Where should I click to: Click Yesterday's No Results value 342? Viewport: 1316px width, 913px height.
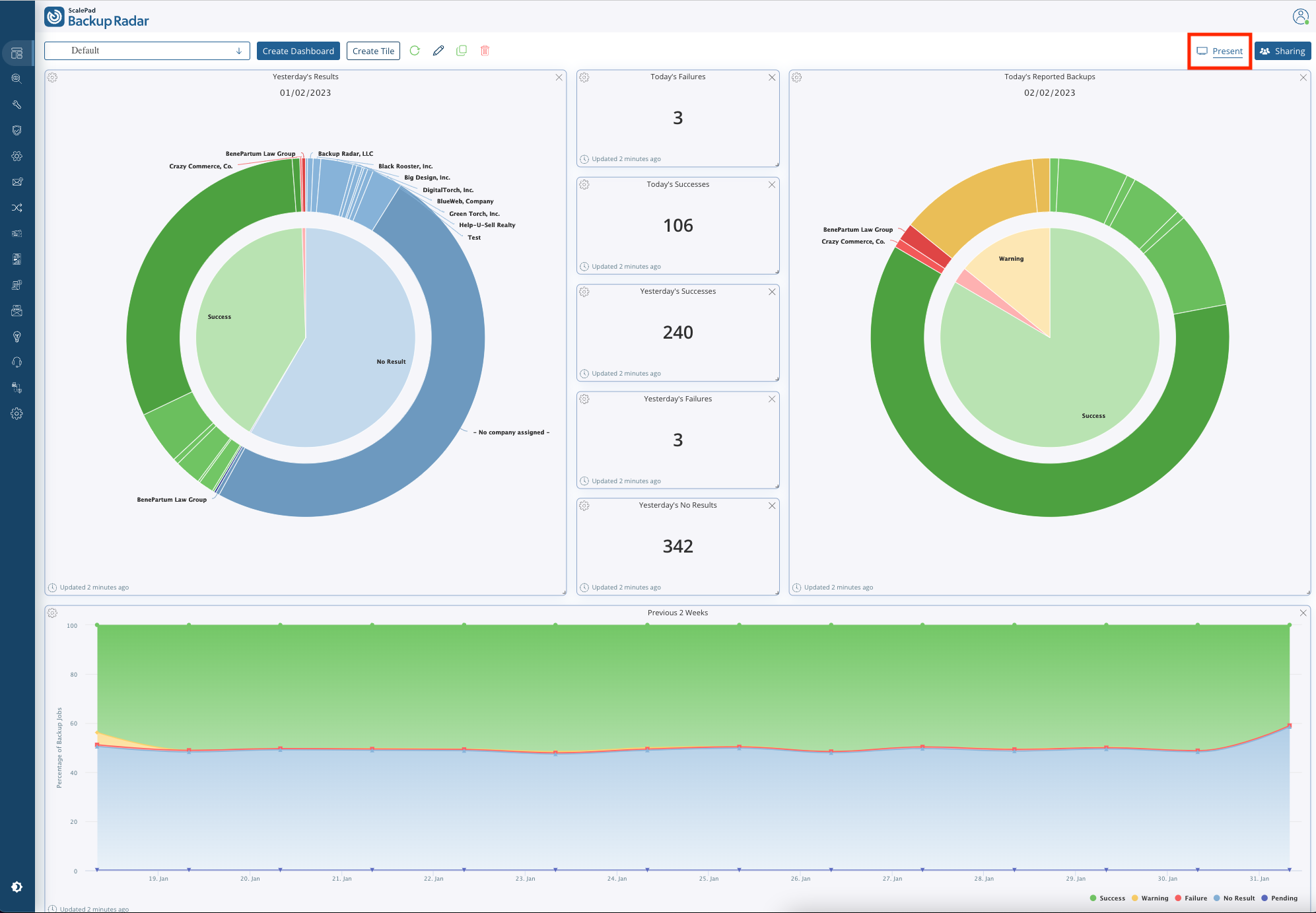click(678, 547)
